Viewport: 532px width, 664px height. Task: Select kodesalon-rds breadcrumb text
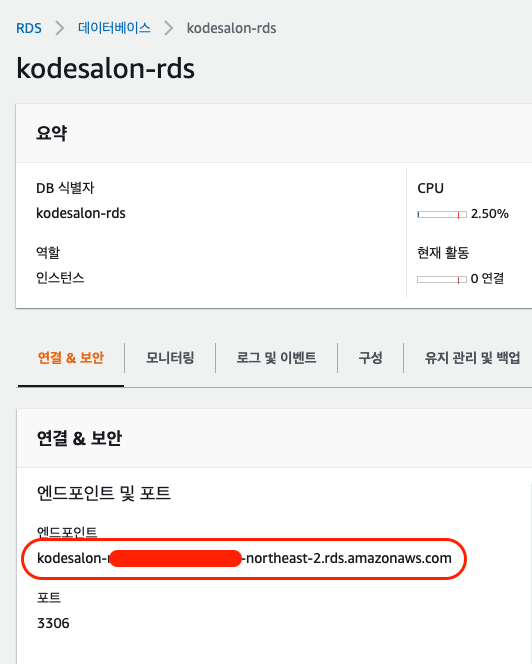point(231,28)
